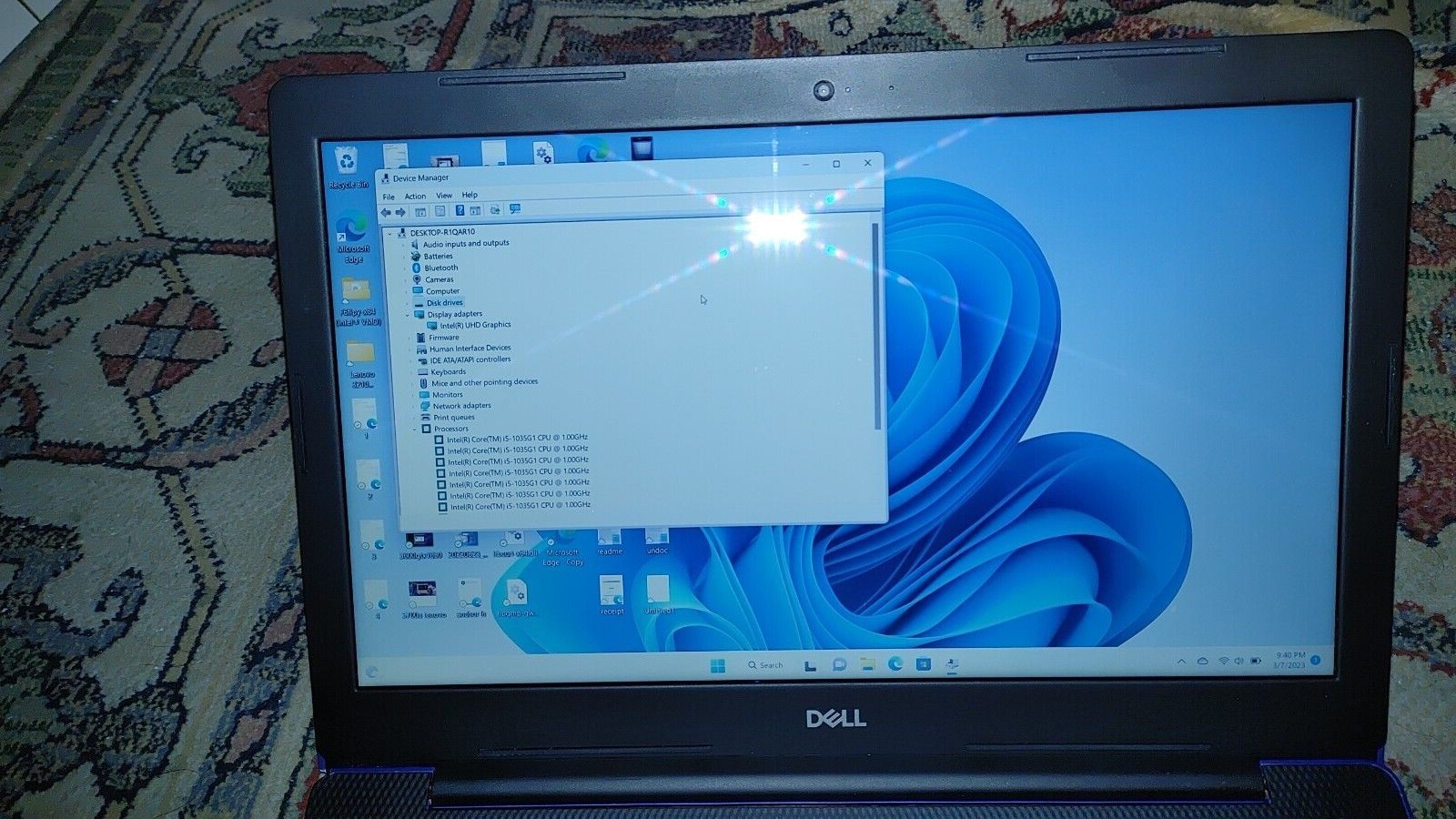Open the Action menu
The width and height of the screenshot is (1456, 819).
415,196
